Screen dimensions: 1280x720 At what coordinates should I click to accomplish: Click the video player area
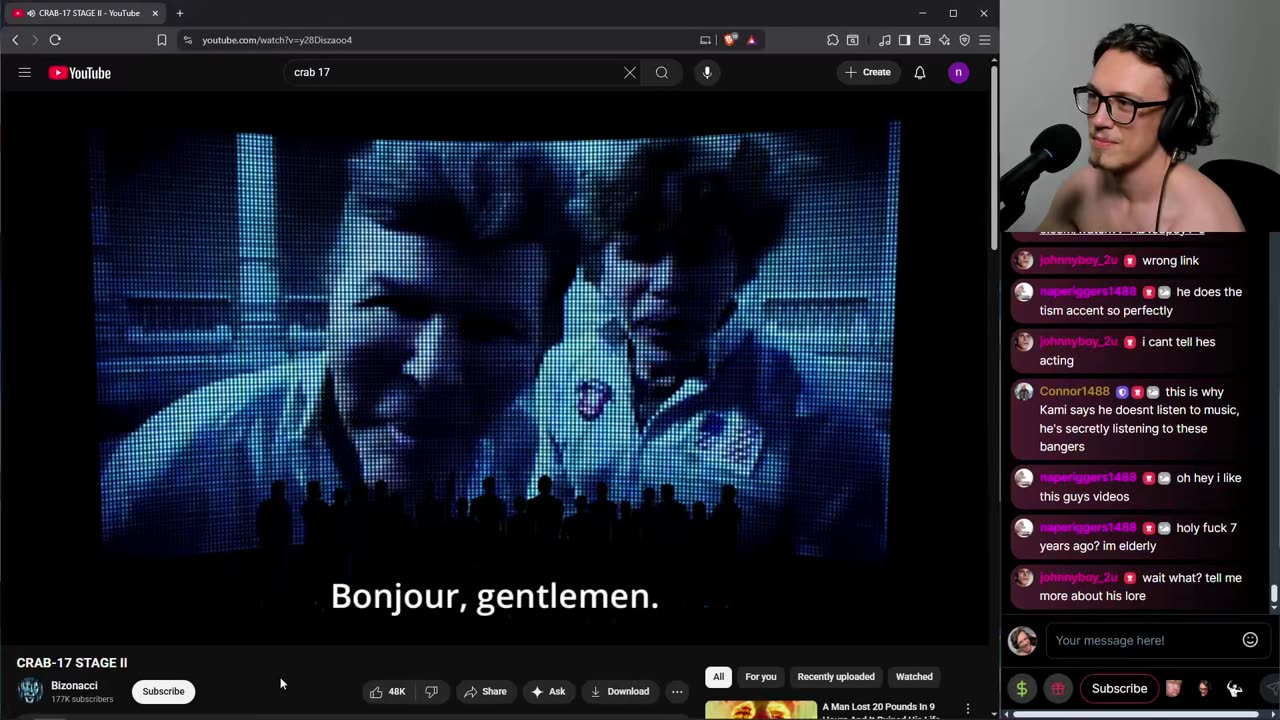pyautogui.click(x=494, y=369)
